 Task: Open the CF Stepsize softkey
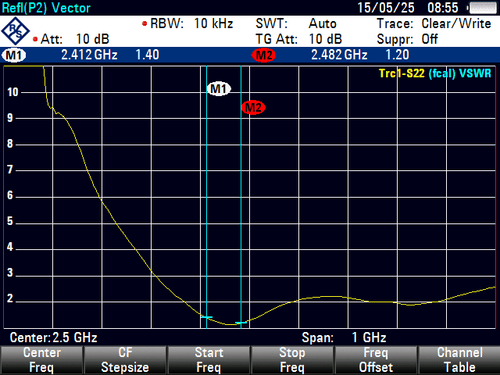tap(125, 360)
